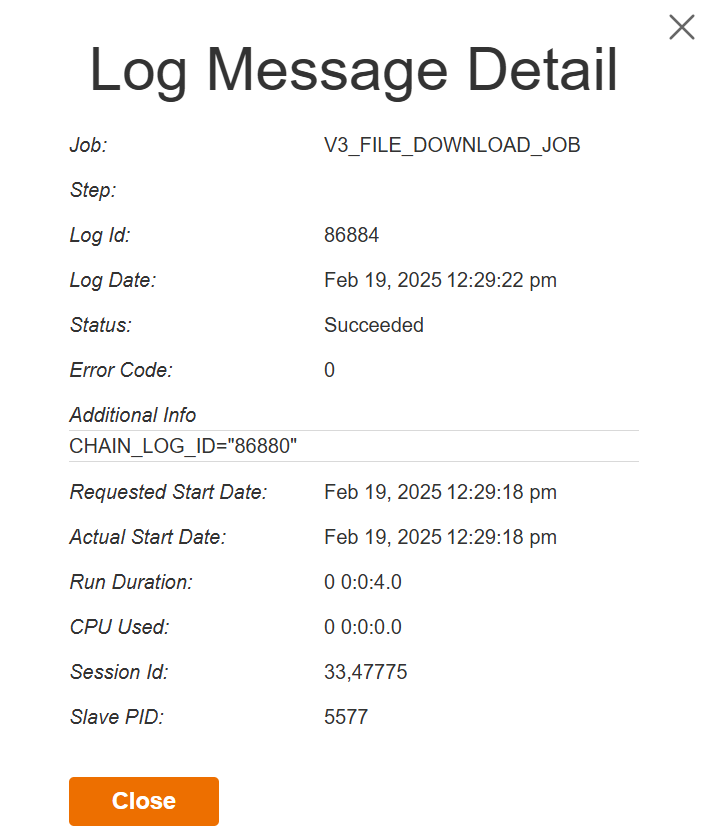The height and width of the screenshot is (833, 710).
Task: Click the Additional Info label
Action: tap(133, 415)
